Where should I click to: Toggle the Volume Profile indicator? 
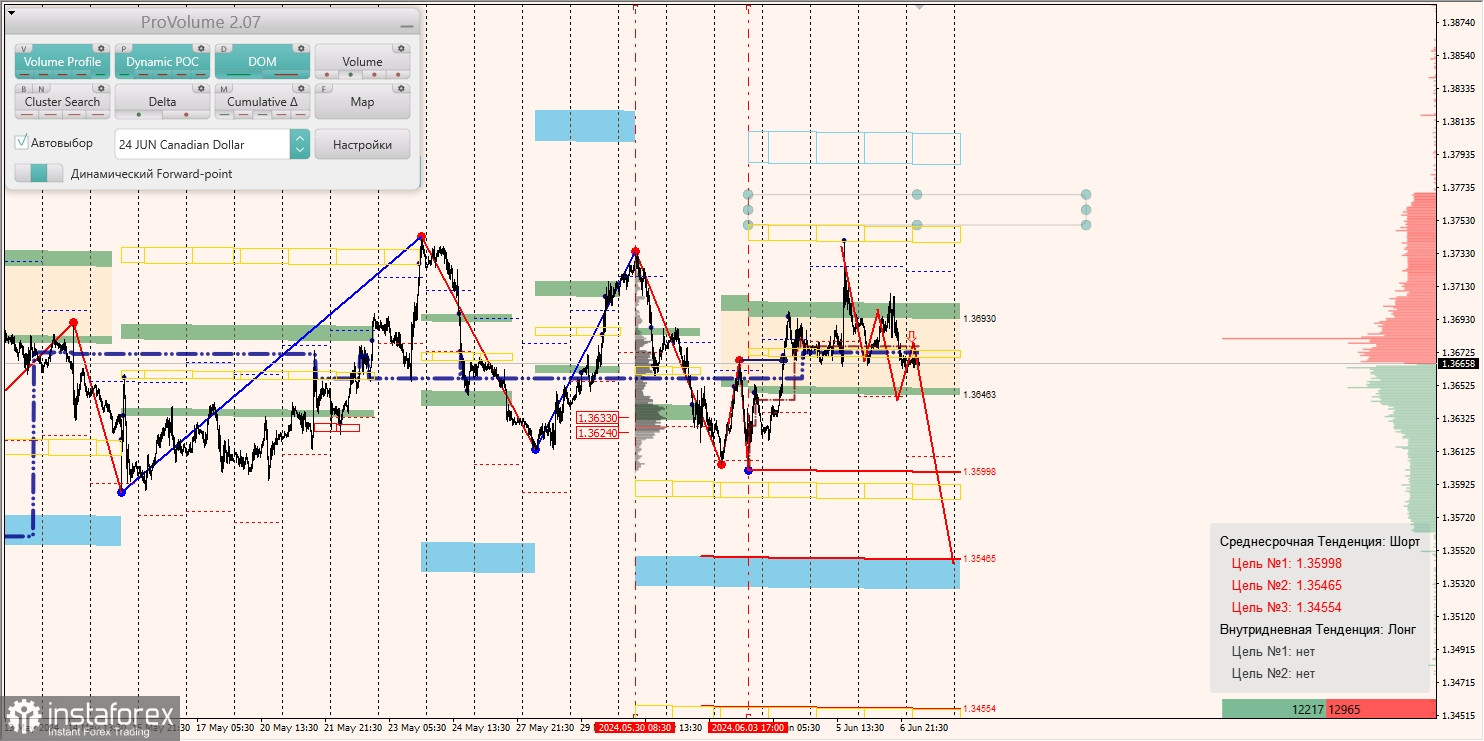pos(62,62)
